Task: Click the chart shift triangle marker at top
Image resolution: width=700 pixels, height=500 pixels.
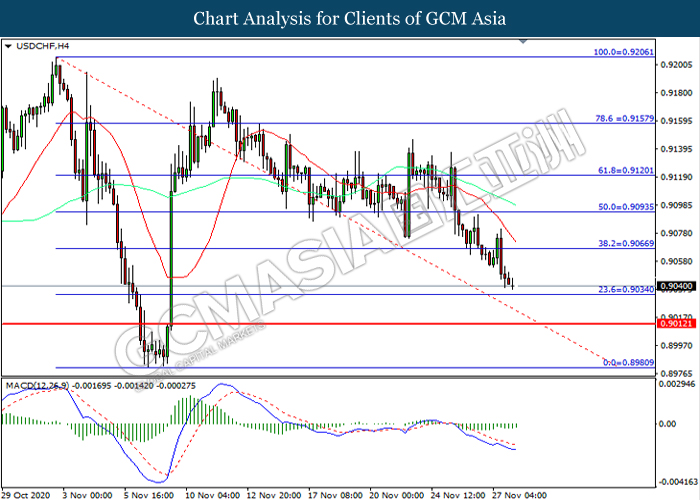Action: tap(523, 41)
